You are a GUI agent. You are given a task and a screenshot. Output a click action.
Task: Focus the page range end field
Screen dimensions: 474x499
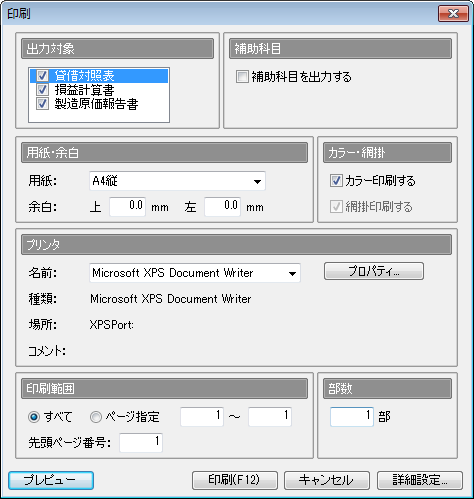270,416
